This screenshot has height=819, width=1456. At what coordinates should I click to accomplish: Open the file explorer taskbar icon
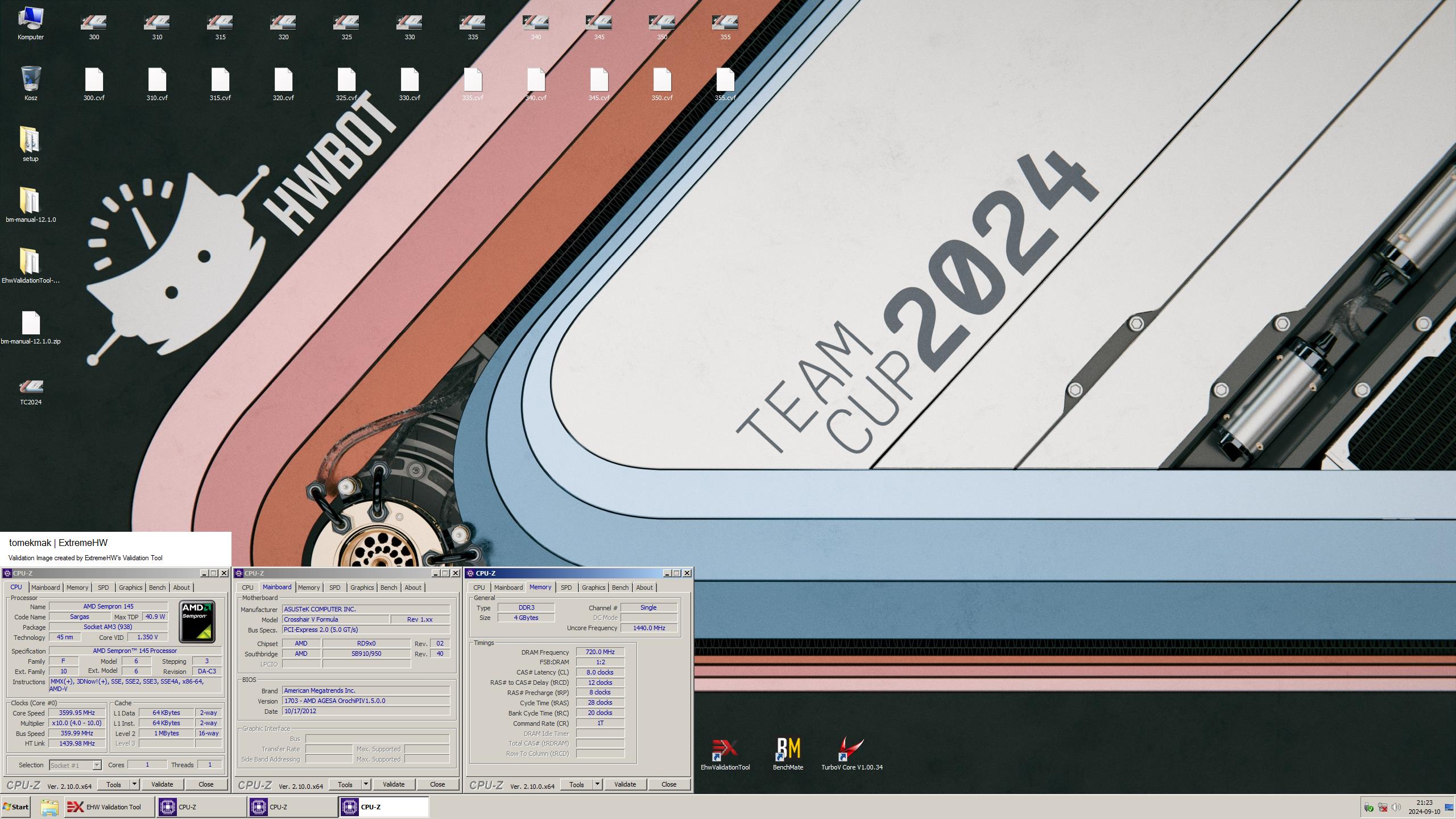click(x=49, y=807)
